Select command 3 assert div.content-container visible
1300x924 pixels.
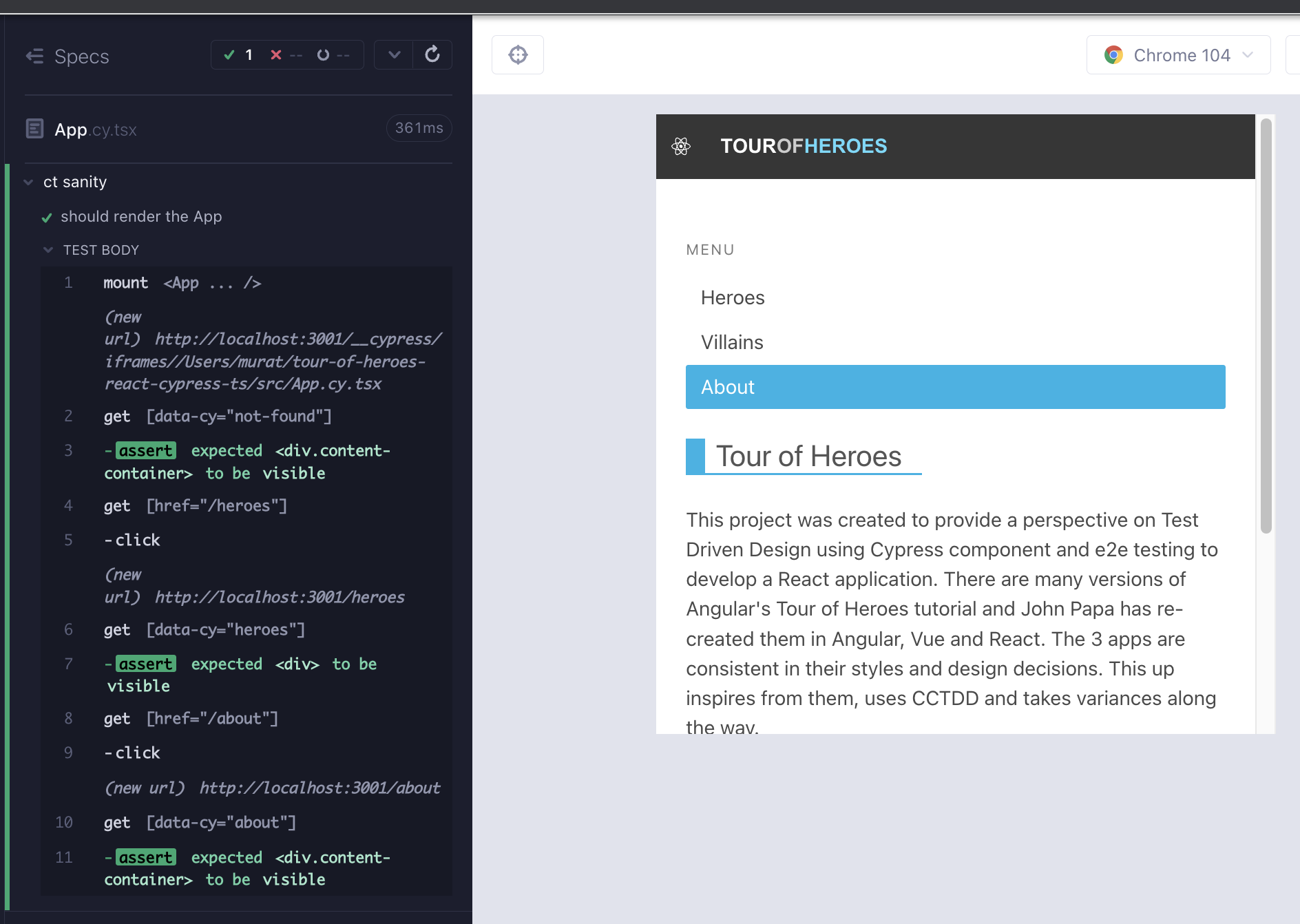247,461
